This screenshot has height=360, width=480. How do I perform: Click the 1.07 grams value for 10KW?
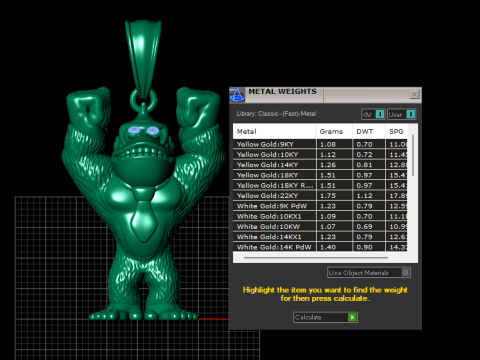click(x=328, y=227)
